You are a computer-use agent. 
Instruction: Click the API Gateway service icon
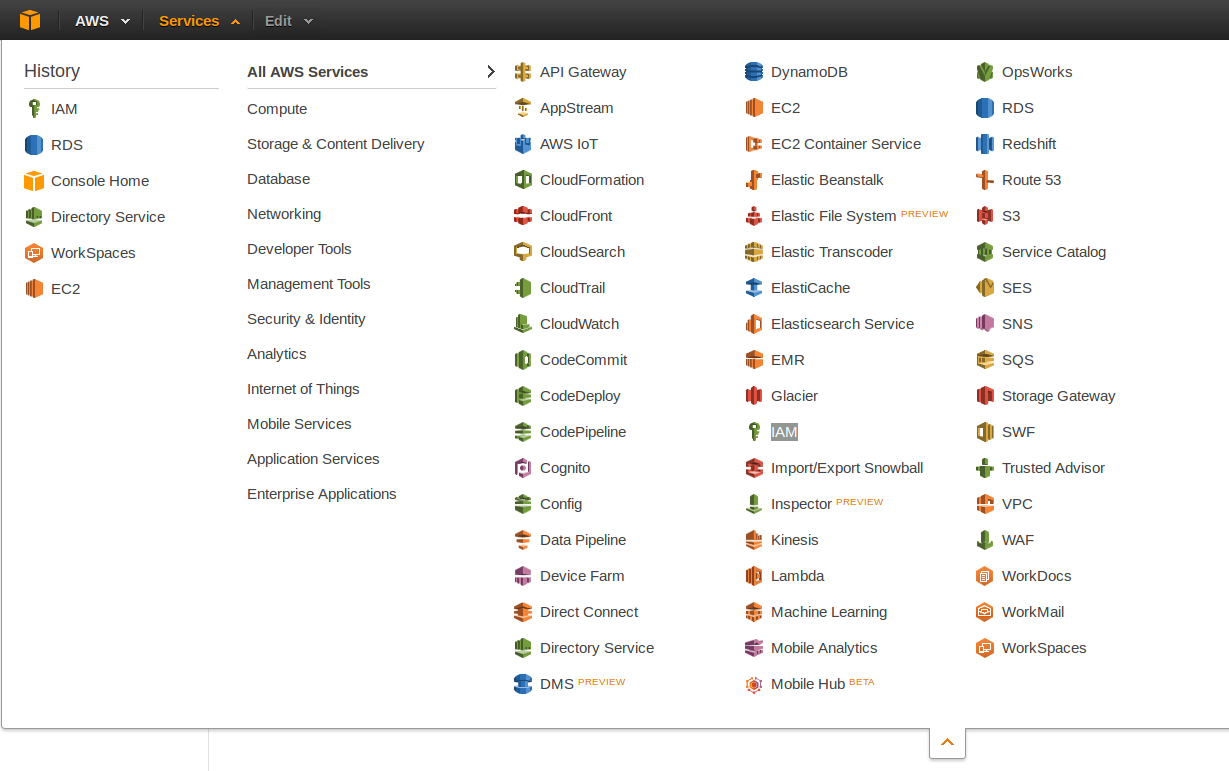click(x=523, y=72)
